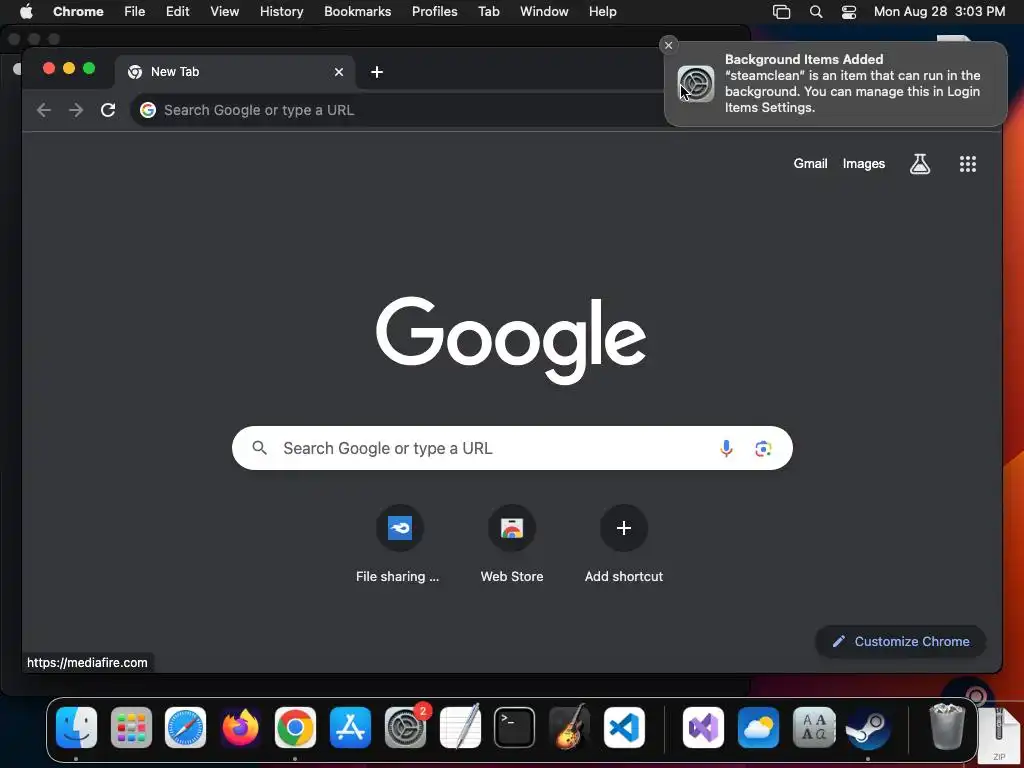Open Launchpad from the Dock
The height and width of the screenshot is (768, 1024).
point(131,728)
